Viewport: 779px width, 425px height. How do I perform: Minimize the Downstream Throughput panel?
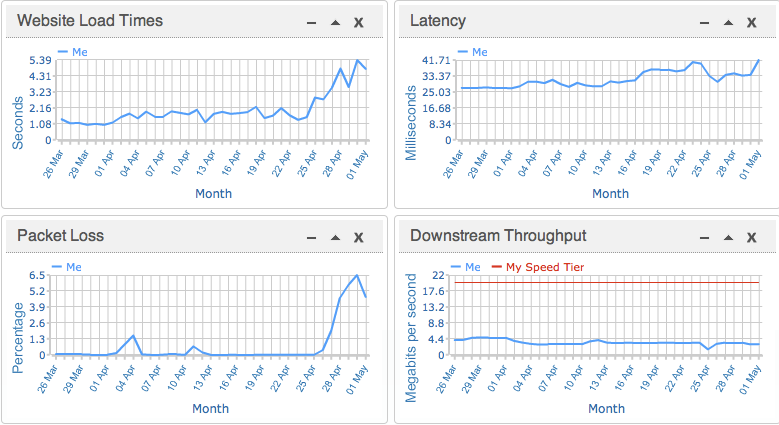(704, 238)
